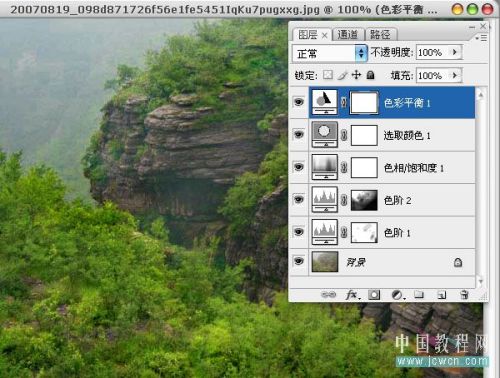Click the 填充 100% input field
The image size is (500, 378).
point(433,76)
